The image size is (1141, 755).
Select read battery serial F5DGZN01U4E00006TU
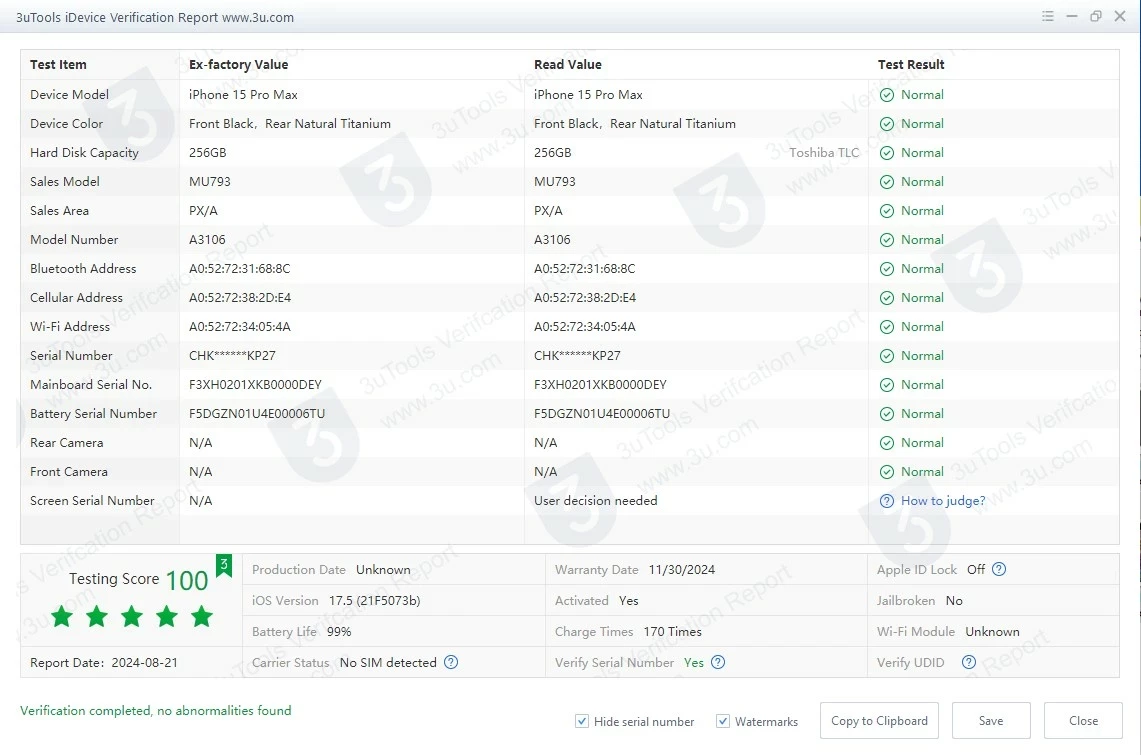click(x=602, y=414)
